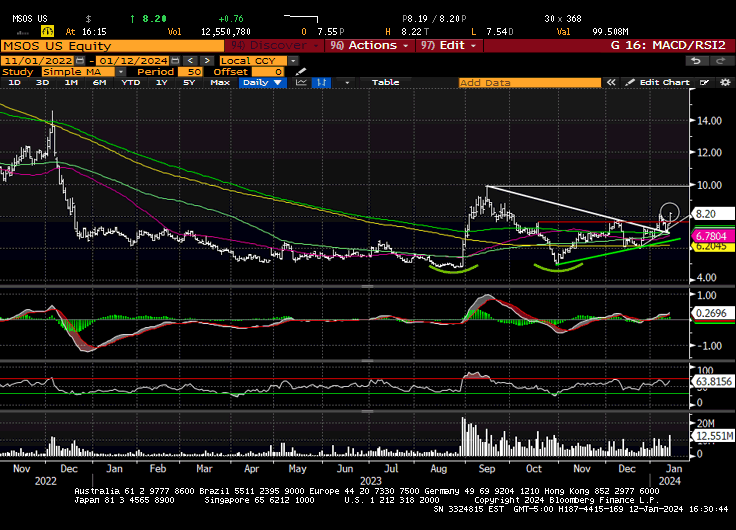Click the 0.2696 MACD value label
Screen dimensions: 736x530
point(713,313)
